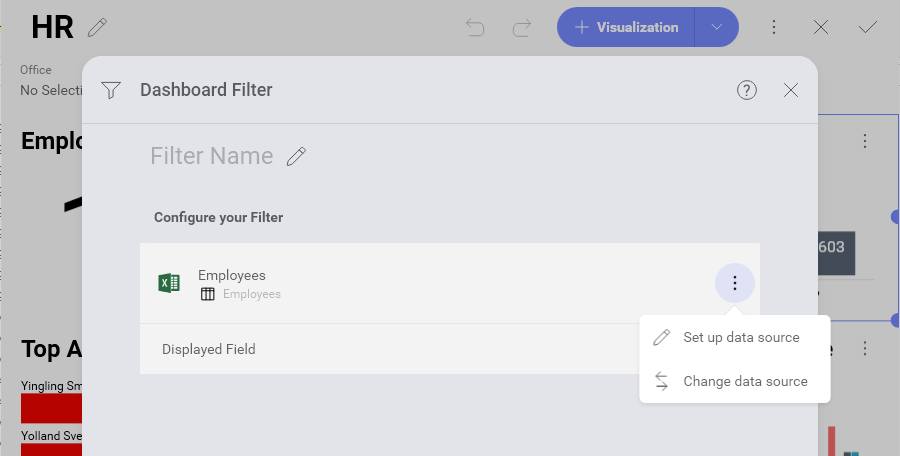Click the Employees data source options button

tap(735, 284)
